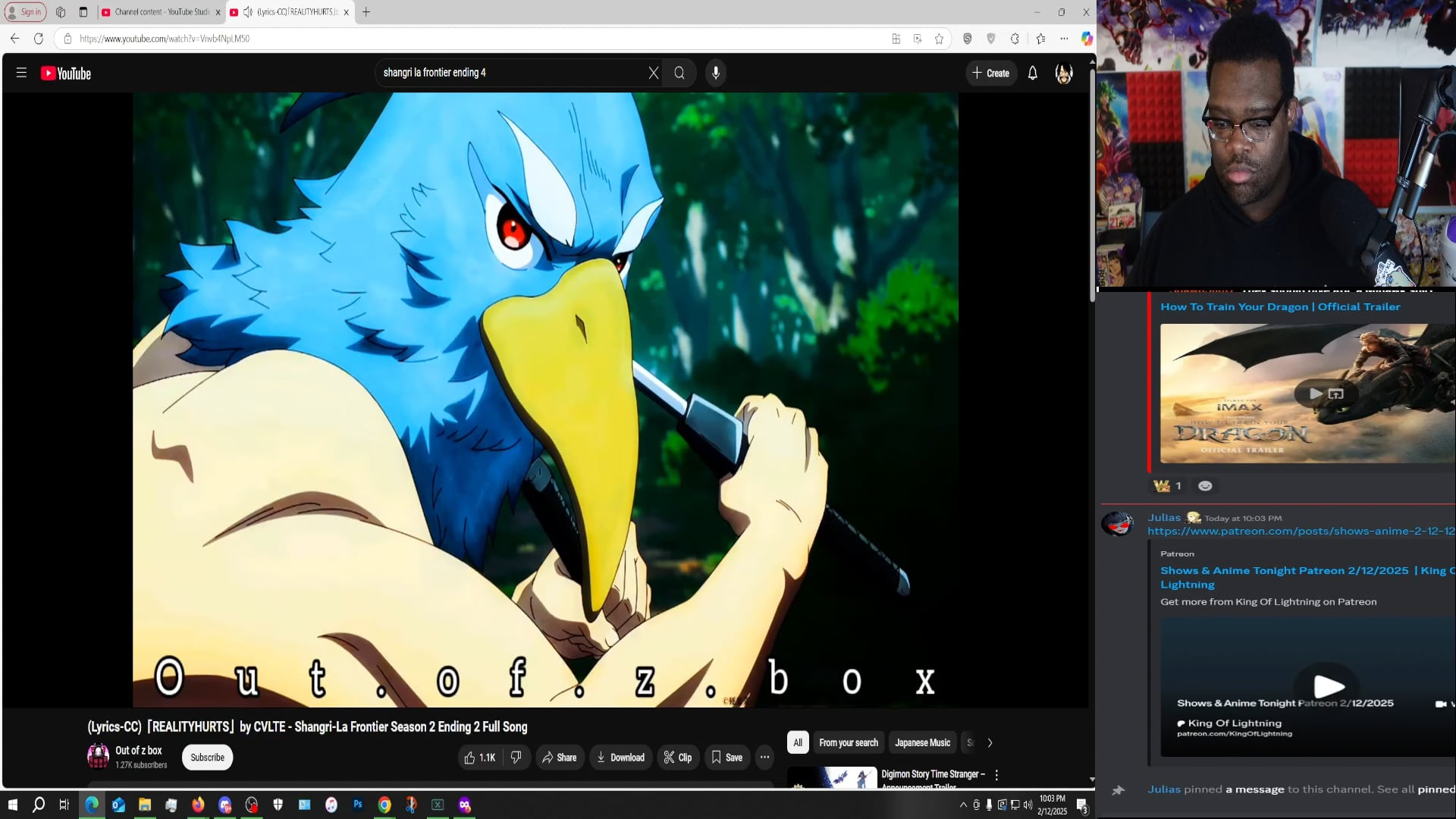Image resolution: width=1456 pixels, height=819 pixels.
Task: Download the video
Action: point(620,758)
